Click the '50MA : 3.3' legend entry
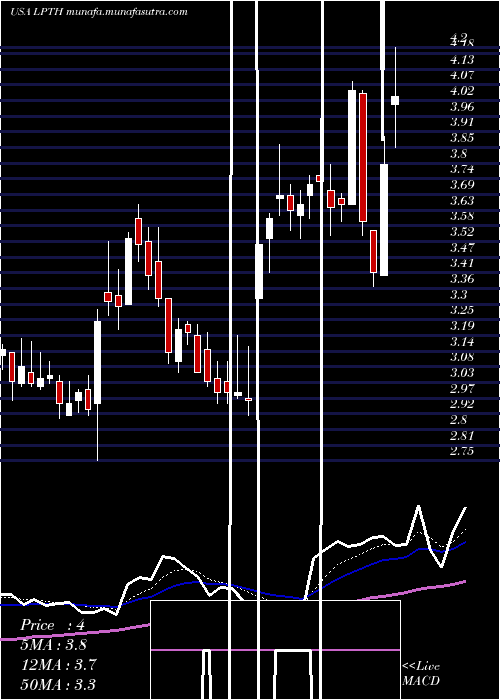Image resolution: width=500 pixels, height=700 pixels. click(59, 684)
